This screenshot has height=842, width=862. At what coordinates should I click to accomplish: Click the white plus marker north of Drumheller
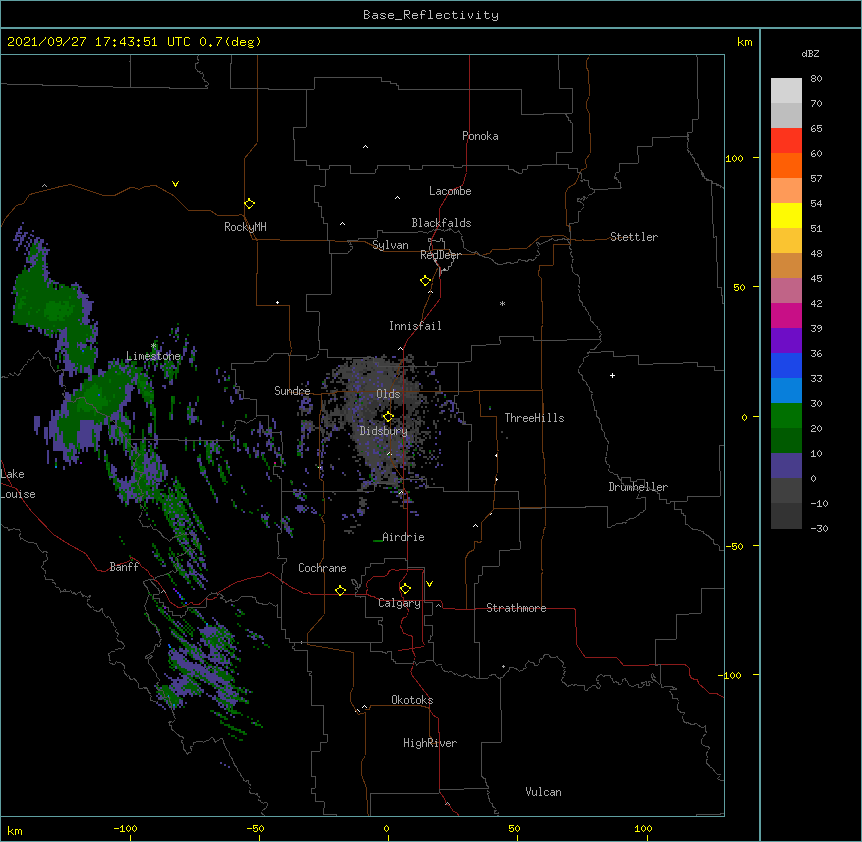[612, 375]
